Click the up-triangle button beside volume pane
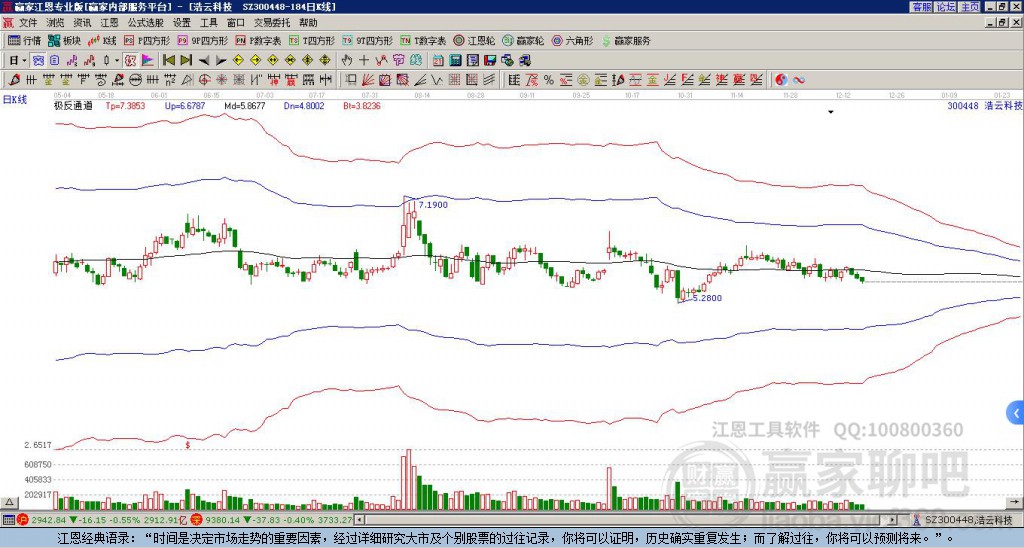This screenshot has width=1024, height=548. (8, 502)
